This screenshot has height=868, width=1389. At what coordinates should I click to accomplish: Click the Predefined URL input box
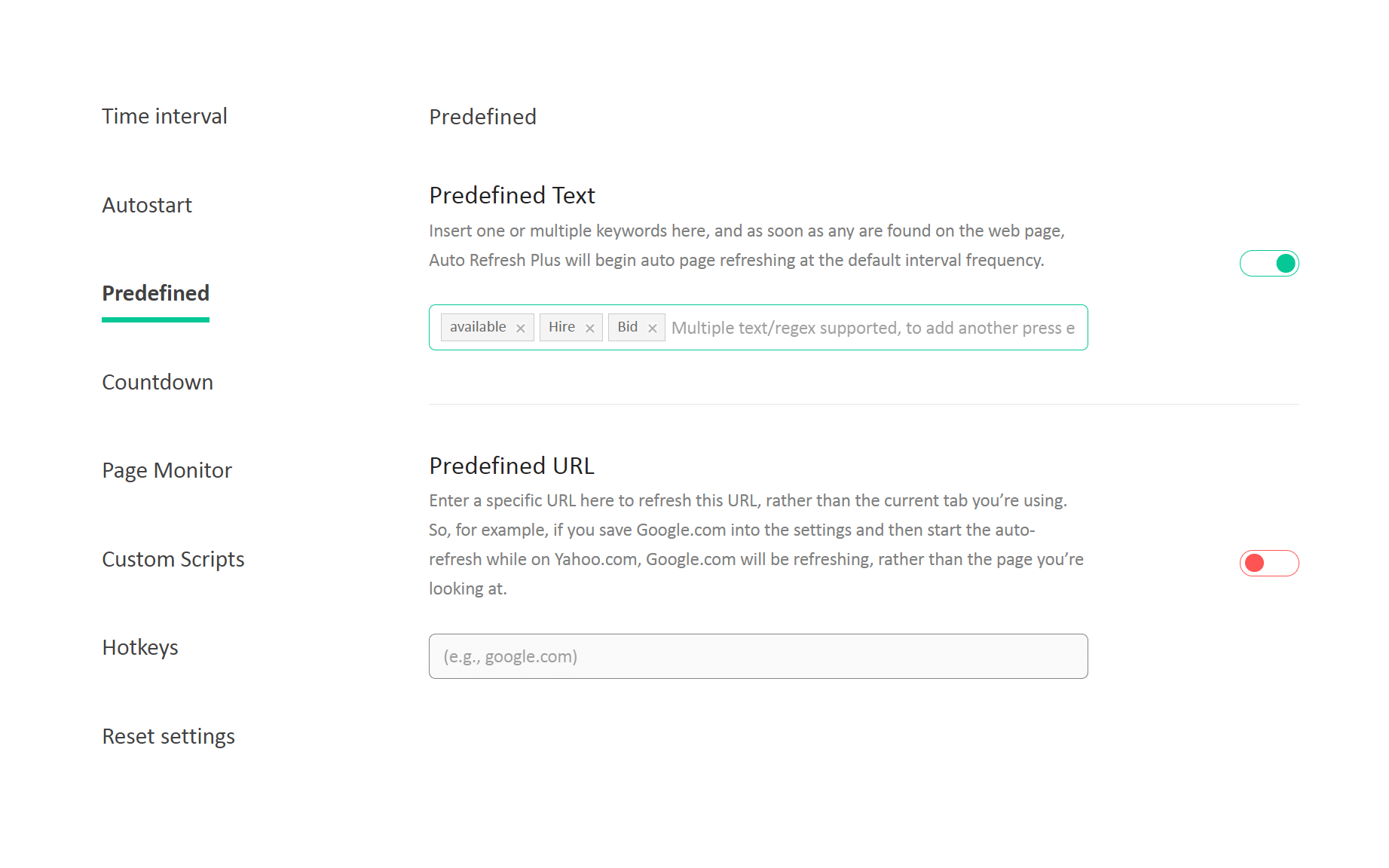757,657
